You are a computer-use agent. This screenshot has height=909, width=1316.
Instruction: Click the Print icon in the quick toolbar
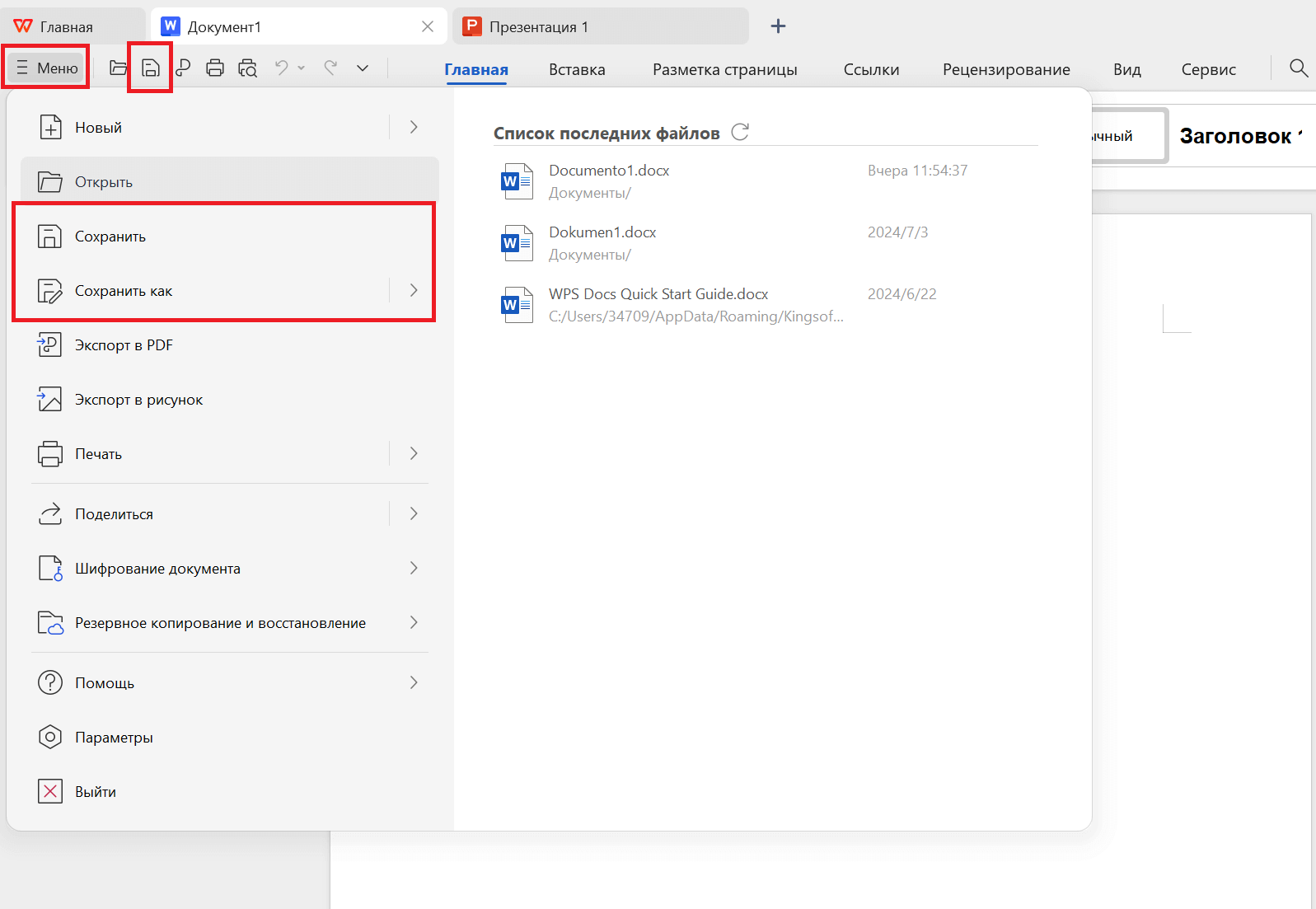(215, 68)
